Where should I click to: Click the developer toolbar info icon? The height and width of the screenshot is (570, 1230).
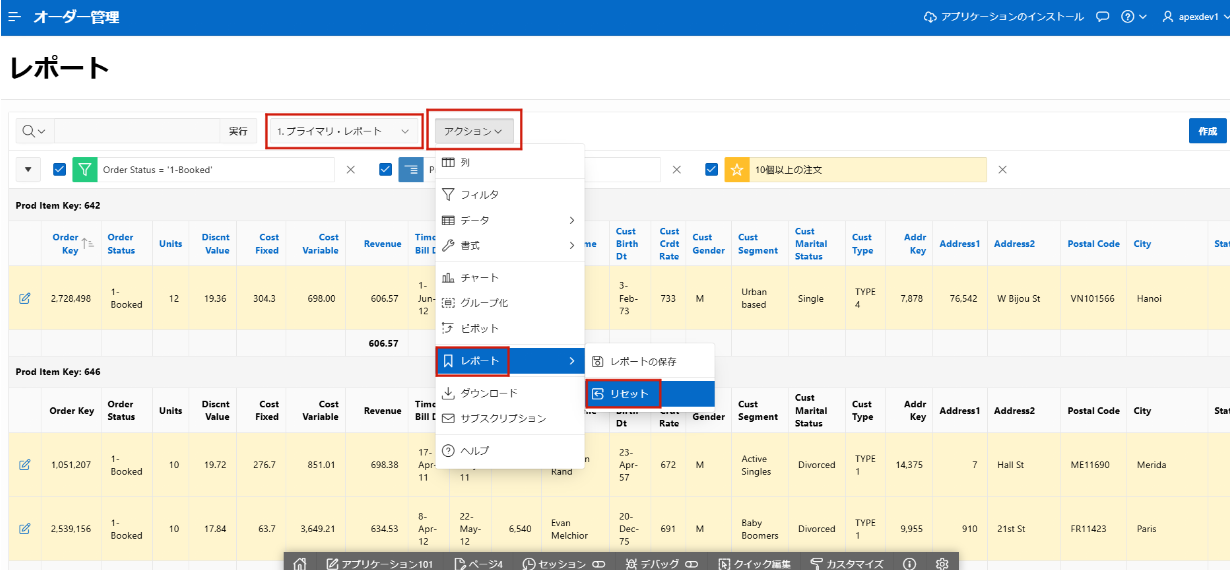[909, 564]
